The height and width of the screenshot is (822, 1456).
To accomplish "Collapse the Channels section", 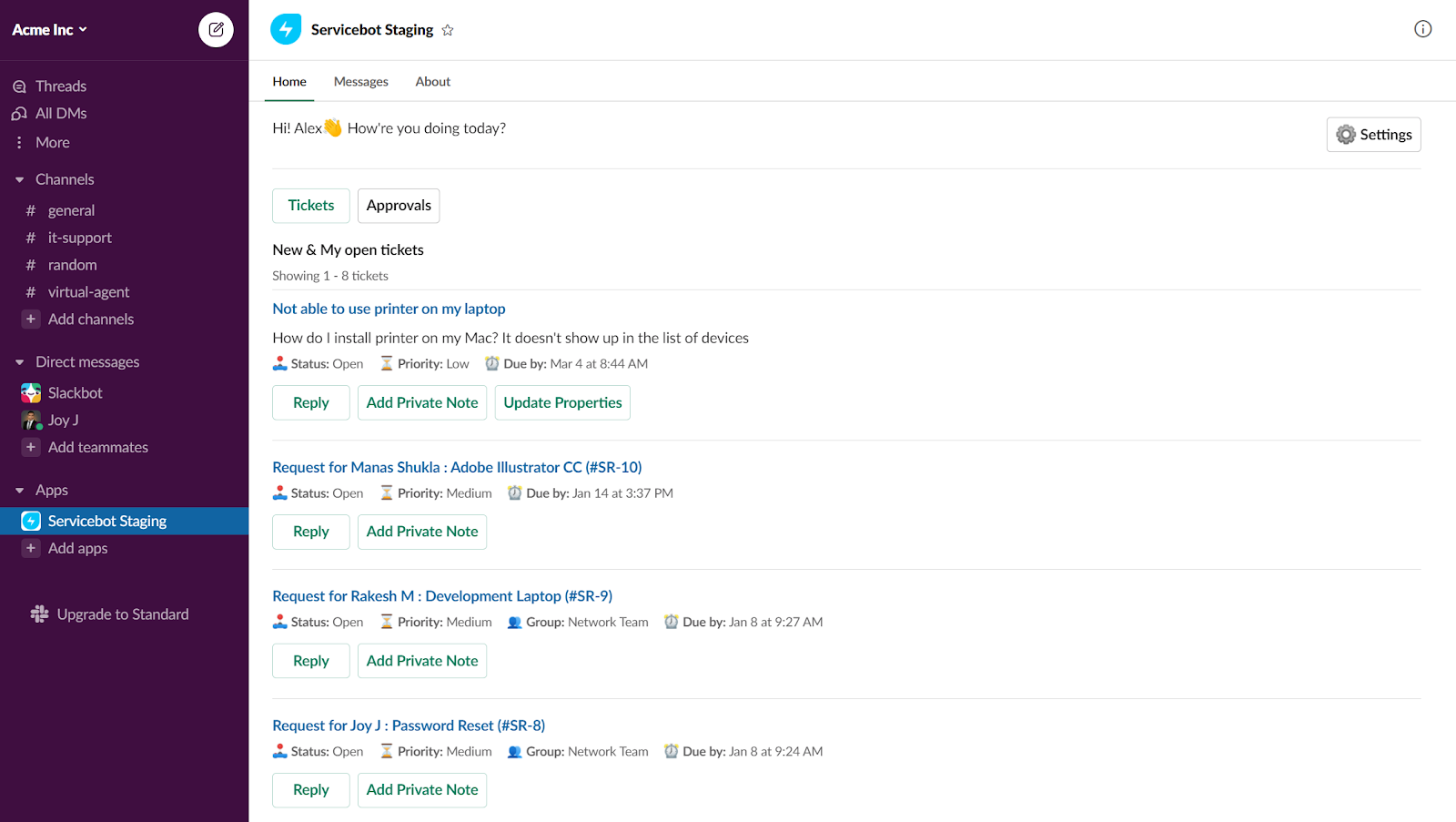I will tap(19, 180).
